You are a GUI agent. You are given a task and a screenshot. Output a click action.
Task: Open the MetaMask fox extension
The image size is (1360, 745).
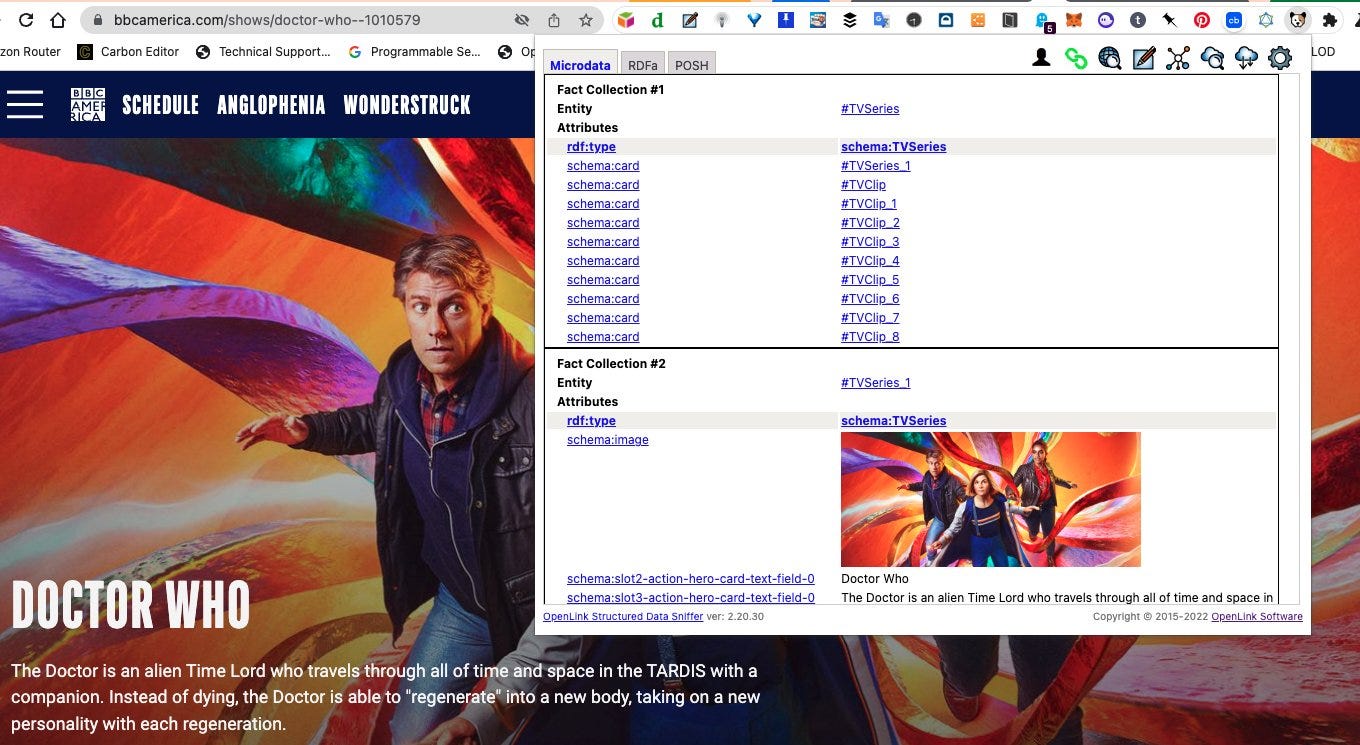(x=1073, y=20)
